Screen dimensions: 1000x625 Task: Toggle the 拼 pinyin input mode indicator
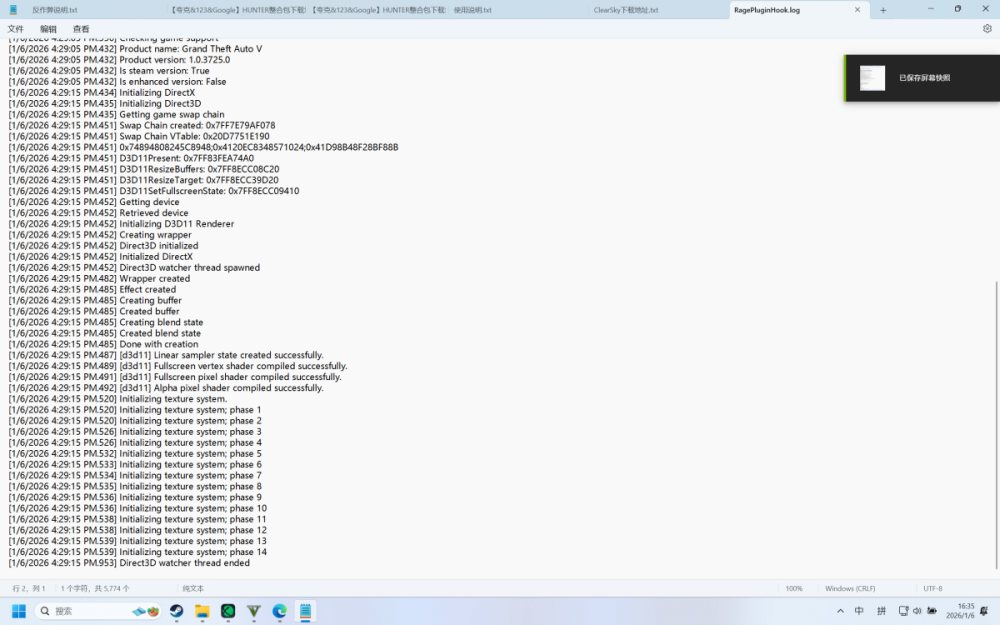point(880,610)
